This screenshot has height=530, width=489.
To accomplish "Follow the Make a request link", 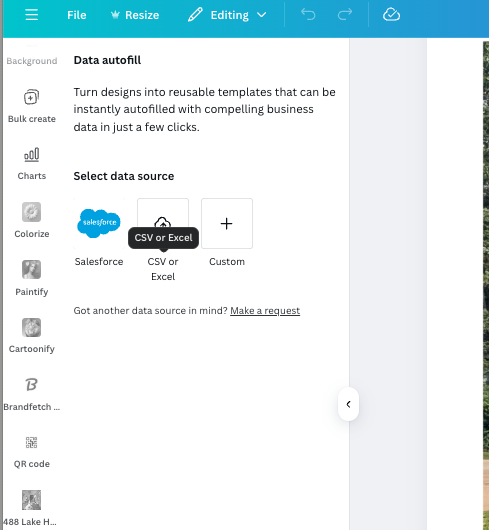I will pyautogui.click(x=265, y=311).
